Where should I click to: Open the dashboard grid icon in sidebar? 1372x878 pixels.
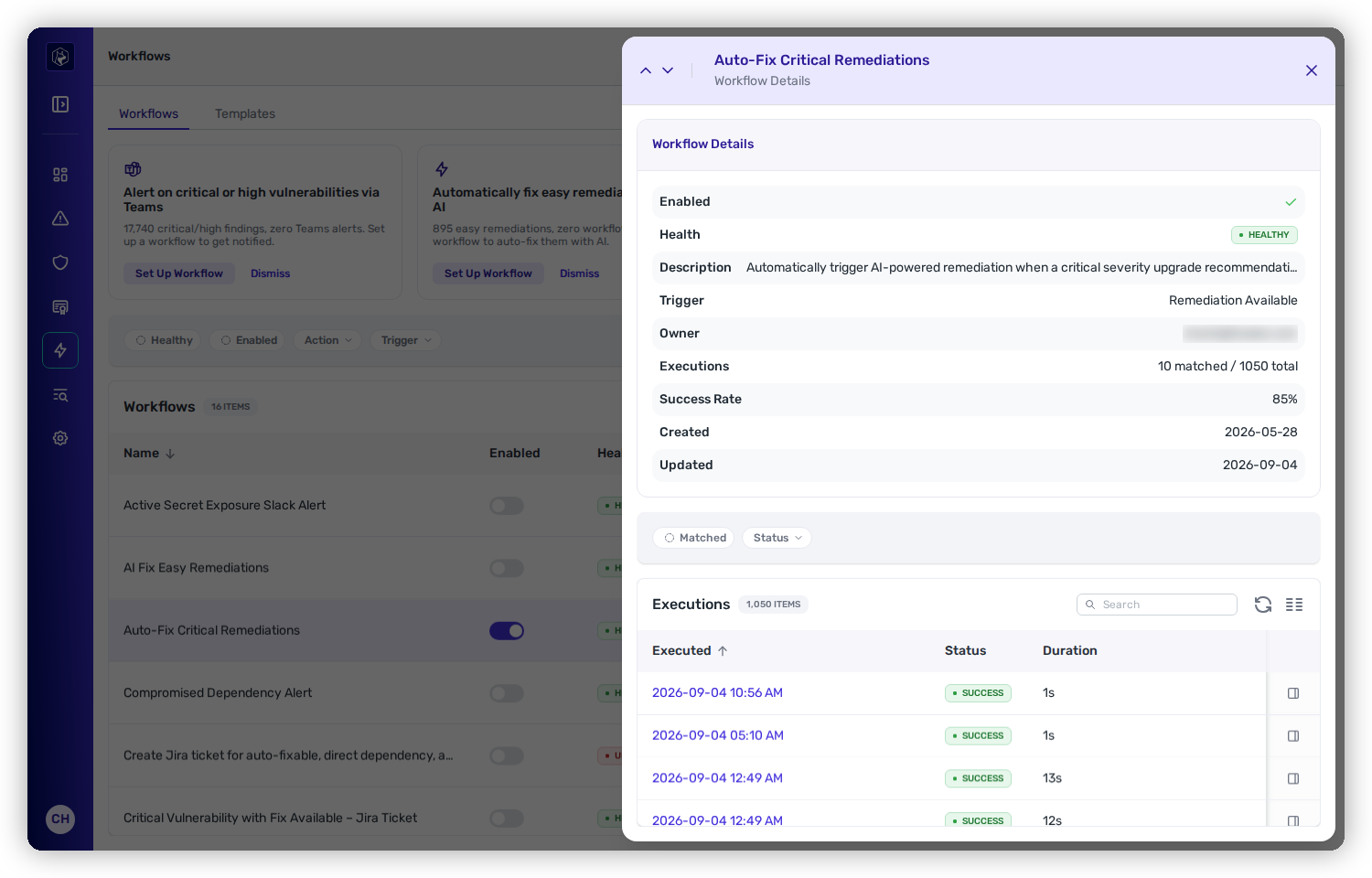pyautogui.click(x=60, y=175)
